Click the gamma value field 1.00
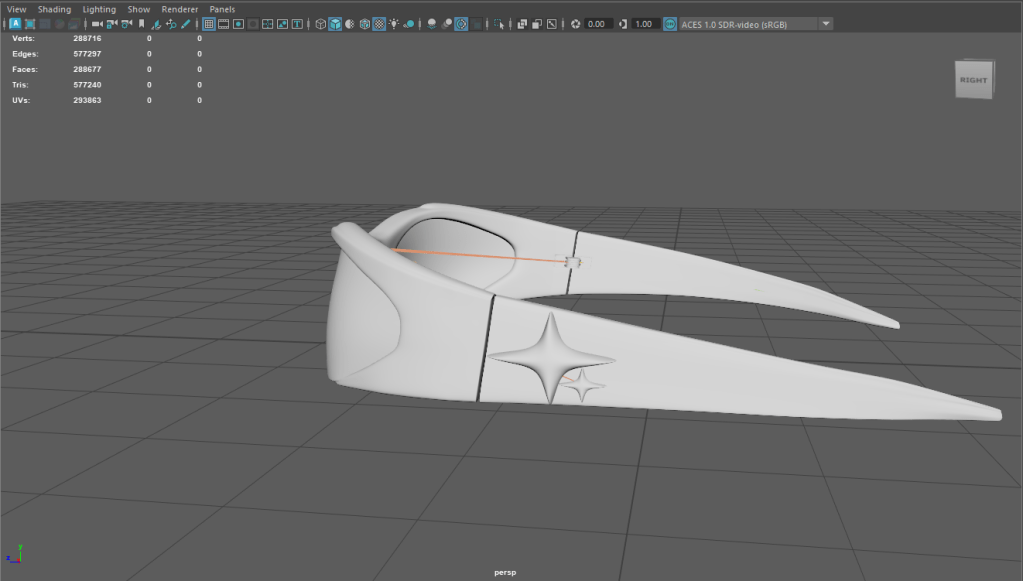This screenshot has height=581, width=1023. (x=645, y=24)
